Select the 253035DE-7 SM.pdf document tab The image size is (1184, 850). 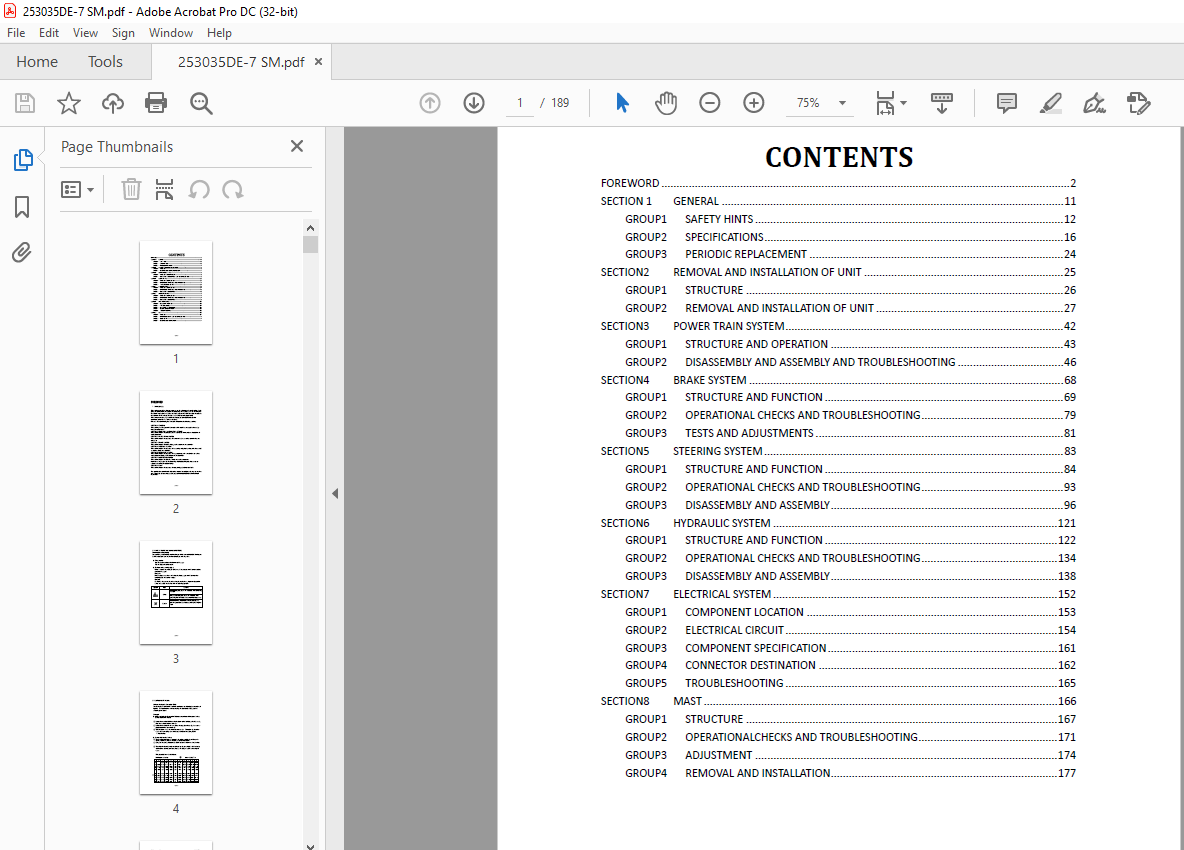241,62
